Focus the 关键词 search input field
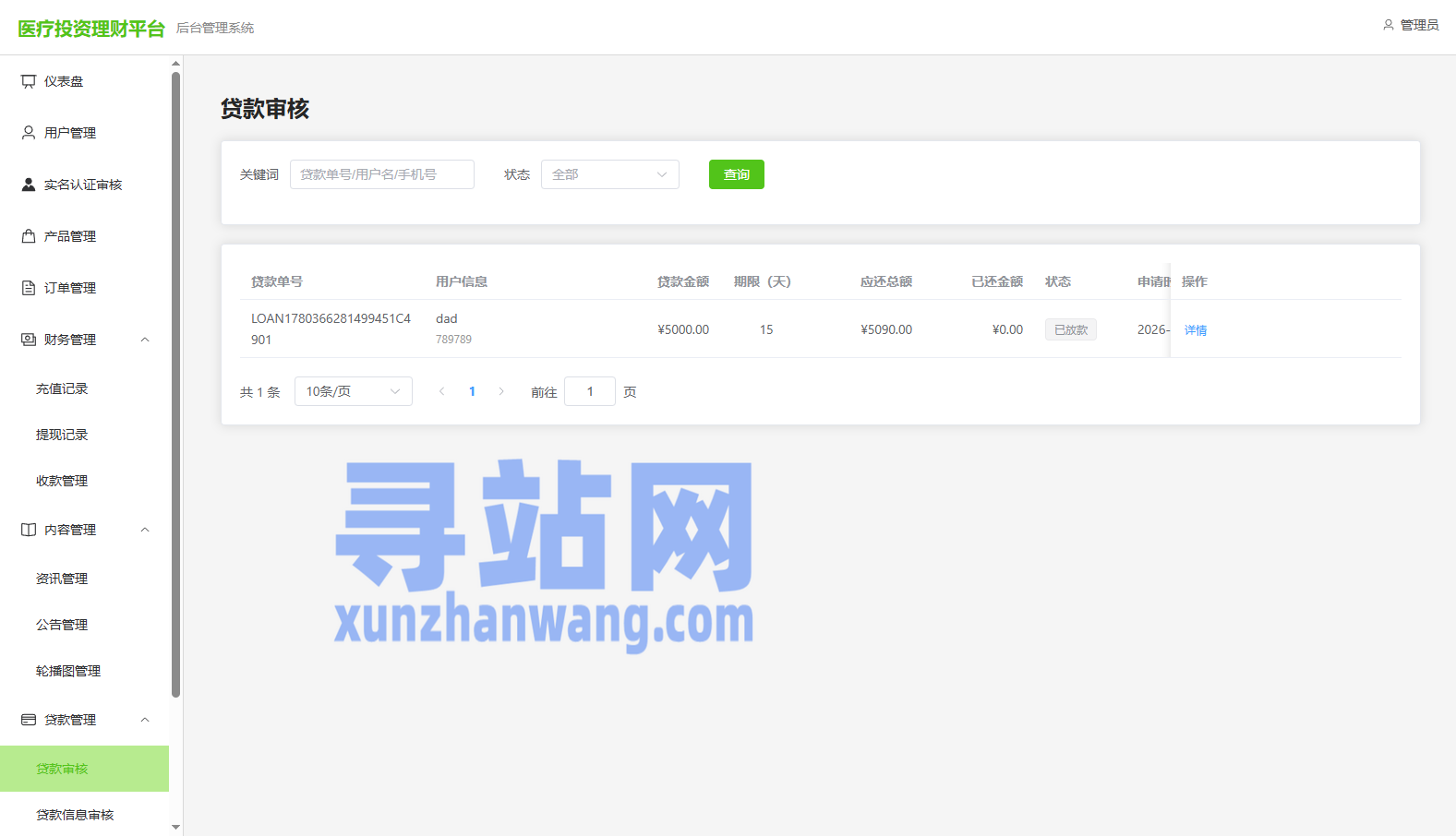Viewport: 1456px width, 836px height. [x=382, y=174]
